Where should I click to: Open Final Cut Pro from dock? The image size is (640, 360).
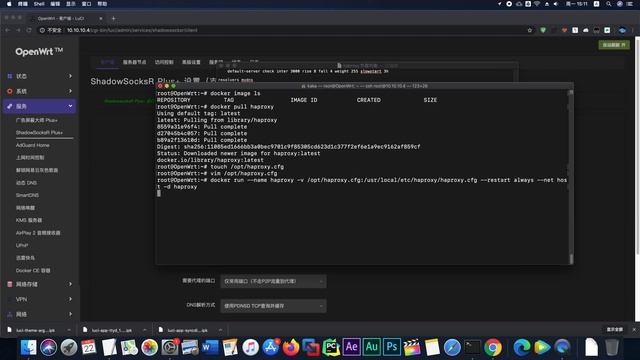(412, 348)
